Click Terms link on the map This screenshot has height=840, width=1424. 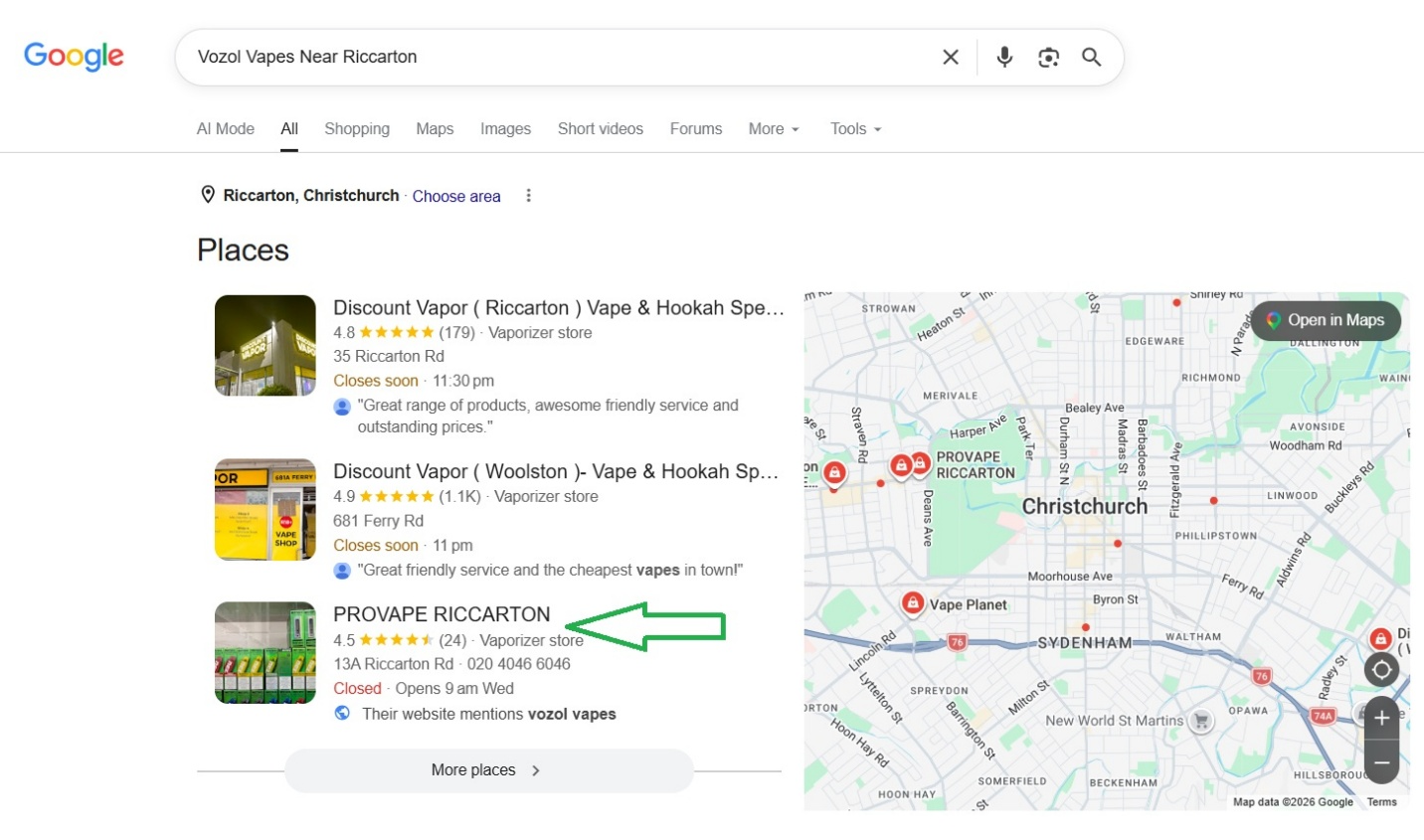[x=1381, y=801]
